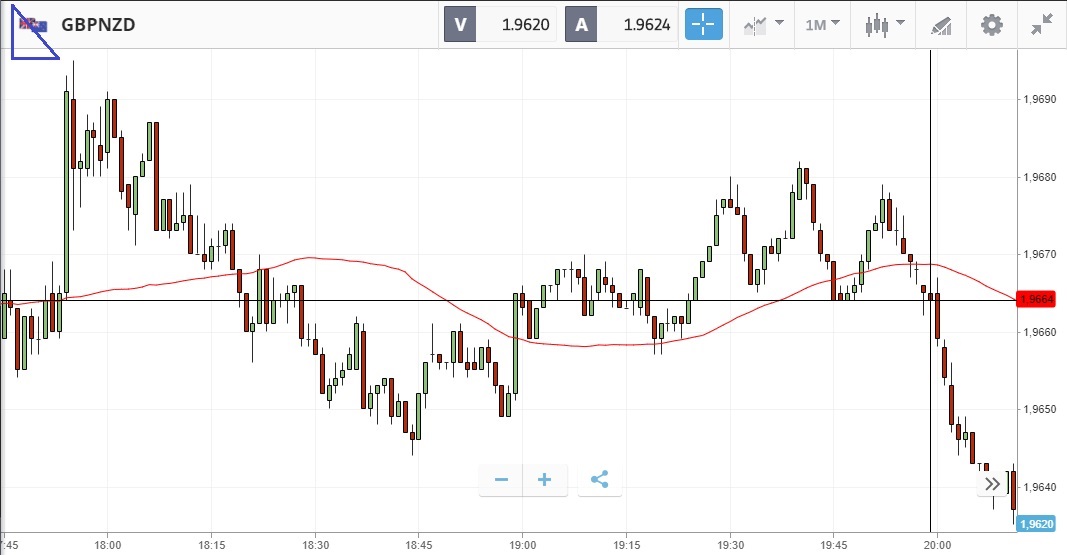Click the buy price 1.9624
Image resolution: width=1067 pixels, height=555 pixels.
click(x=646, y=25)
